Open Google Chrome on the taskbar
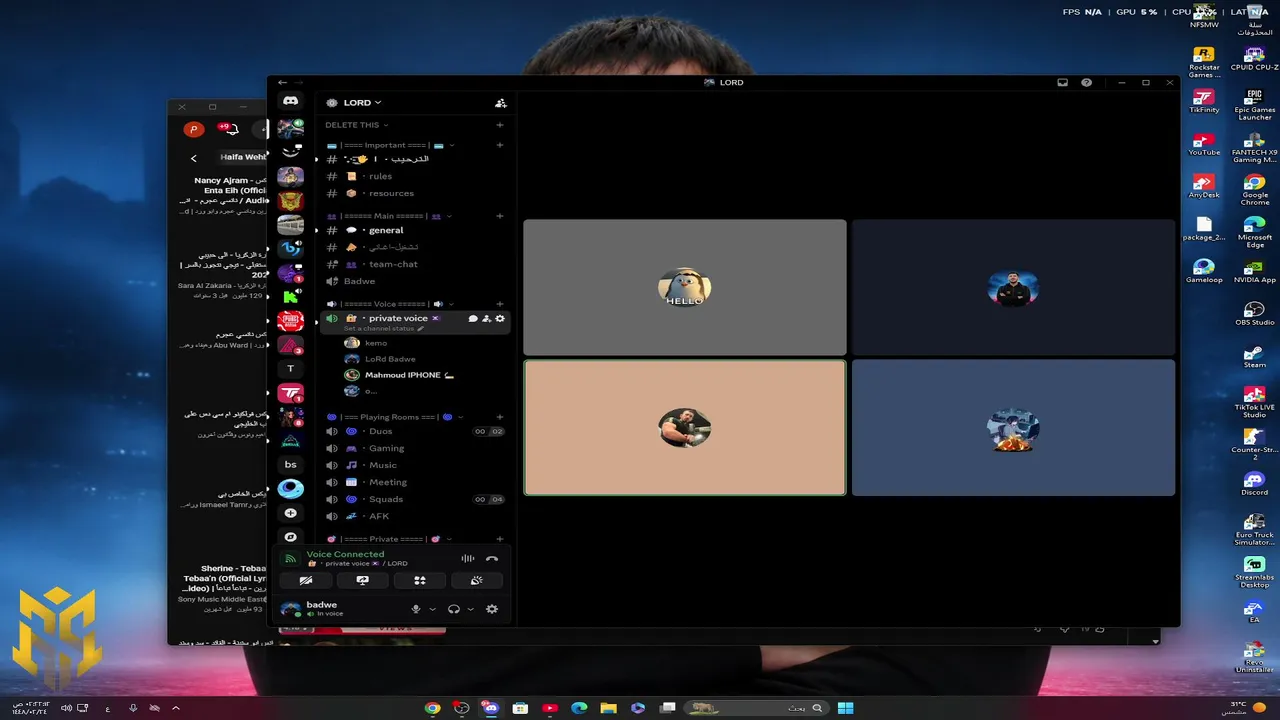Viewport: 1280px width, 720px height. click(432, 708)
